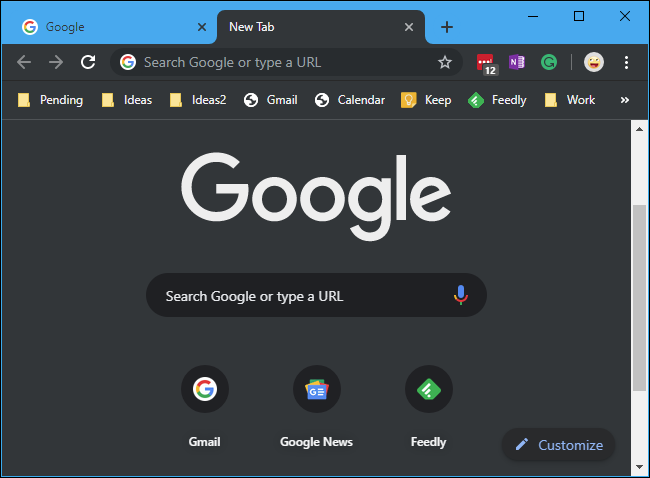Click the address bar omnibox
The height and width of the screenshot is (478, 650).
pyautogui.click(x=286, y=62)
